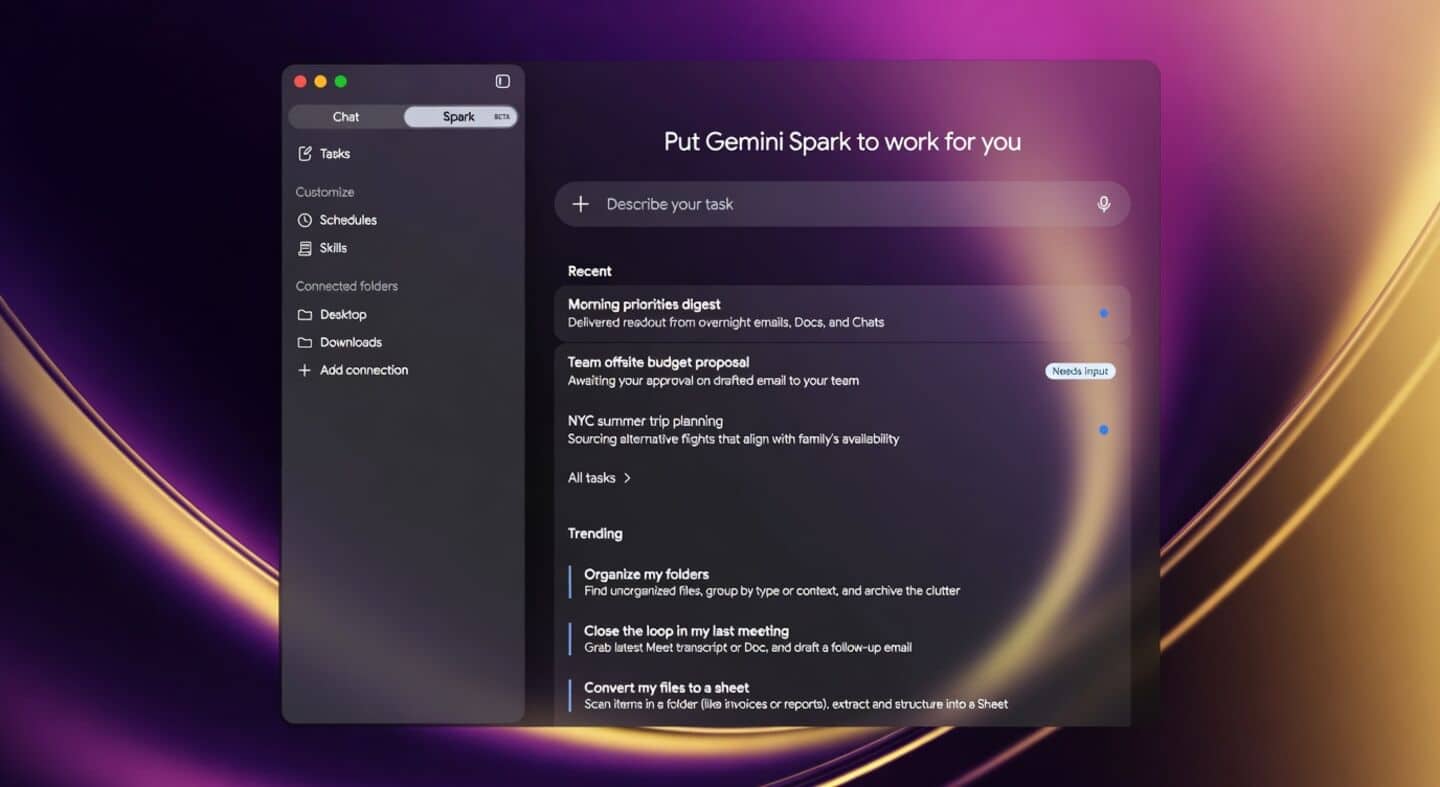
Task: Toggle the sidebar panel icon
Action: pyautogui.click(x=503, y=81)
